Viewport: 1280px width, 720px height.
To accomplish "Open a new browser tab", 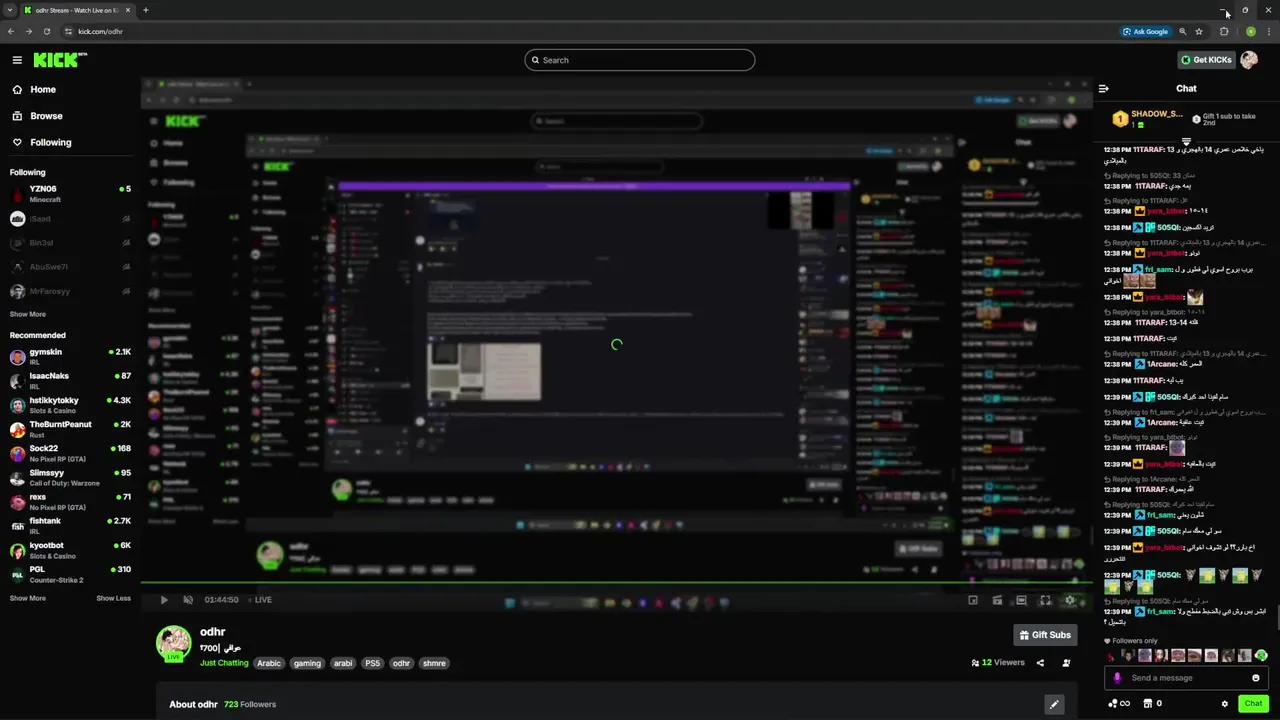I will 145,10.
